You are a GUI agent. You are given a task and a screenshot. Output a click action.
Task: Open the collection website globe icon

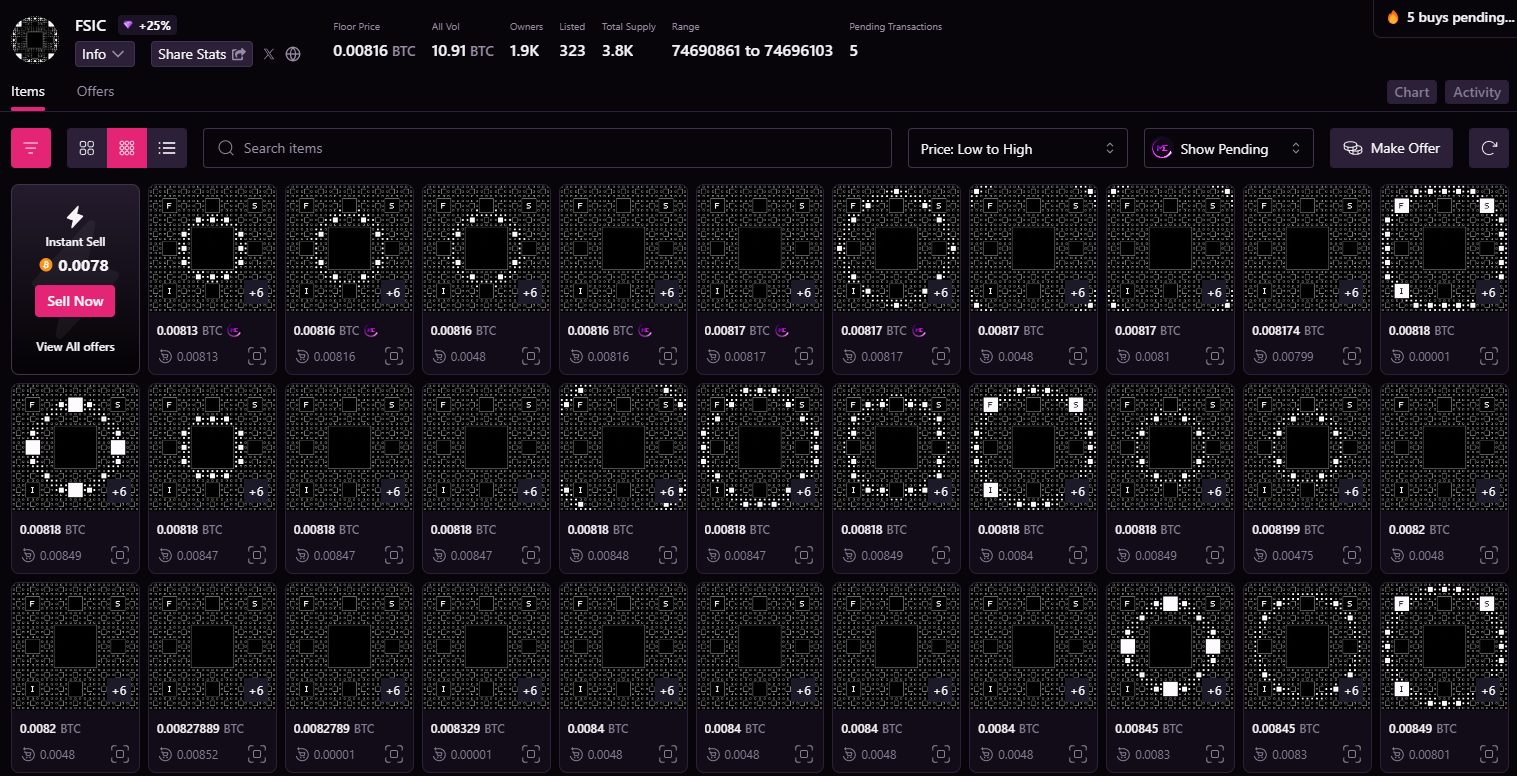(x=293, y=54)
